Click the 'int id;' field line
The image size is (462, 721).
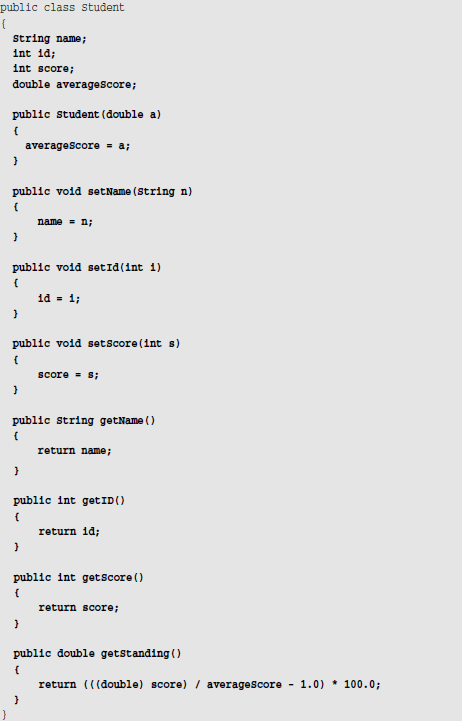click(34, 54)
